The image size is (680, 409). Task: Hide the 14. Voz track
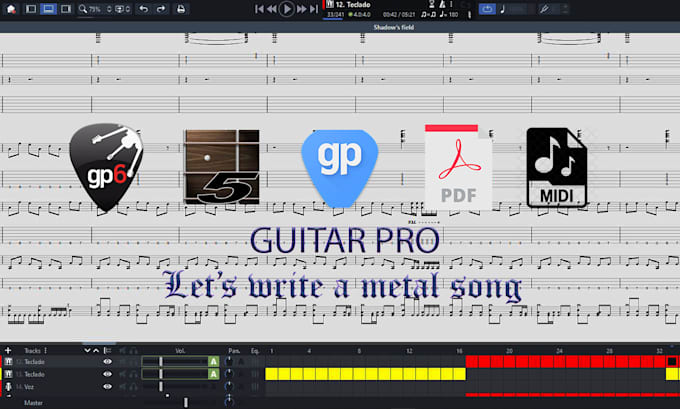click(107, 386)
